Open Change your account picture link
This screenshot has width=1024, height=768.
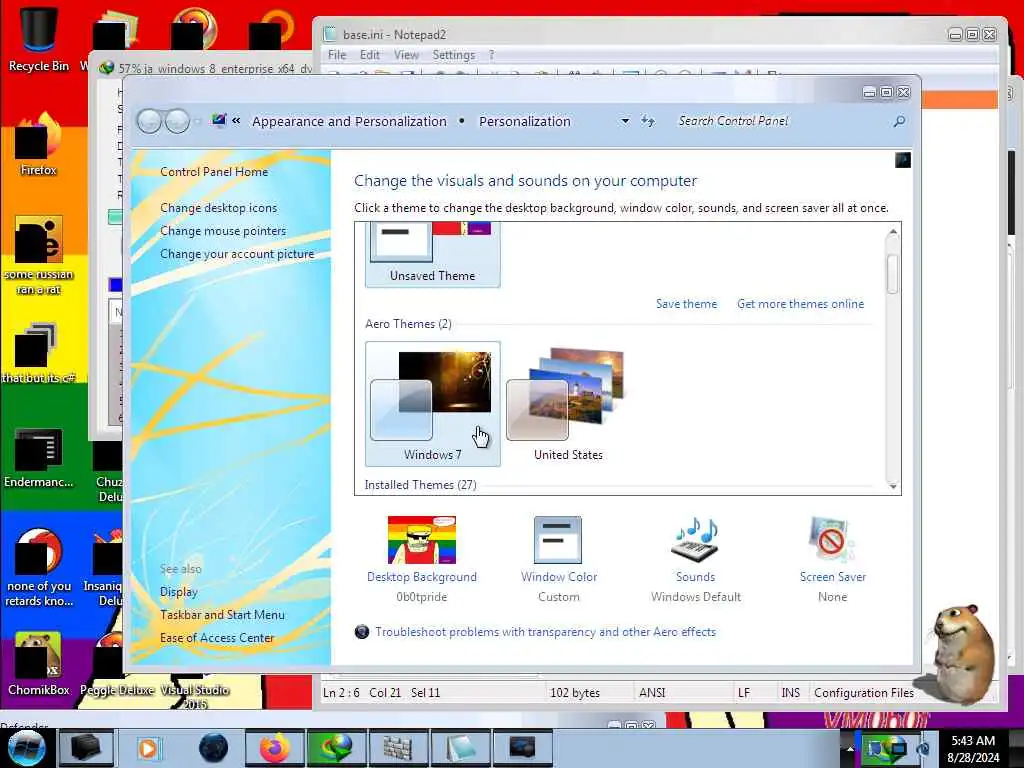pyautogui.click(x=237, y=254)
